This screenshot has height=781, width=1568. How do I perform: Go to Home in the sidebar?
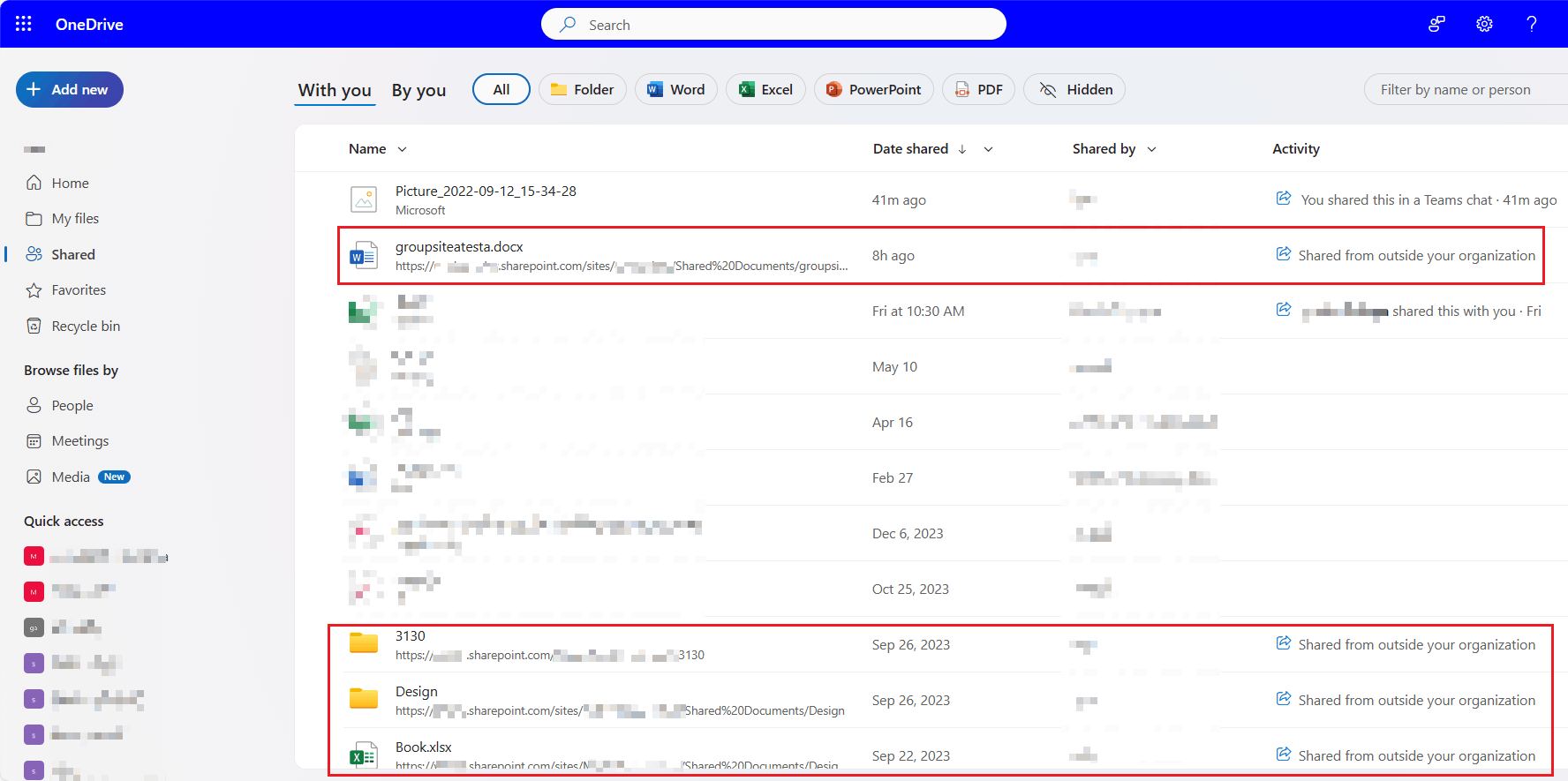[x=70, y=183]
